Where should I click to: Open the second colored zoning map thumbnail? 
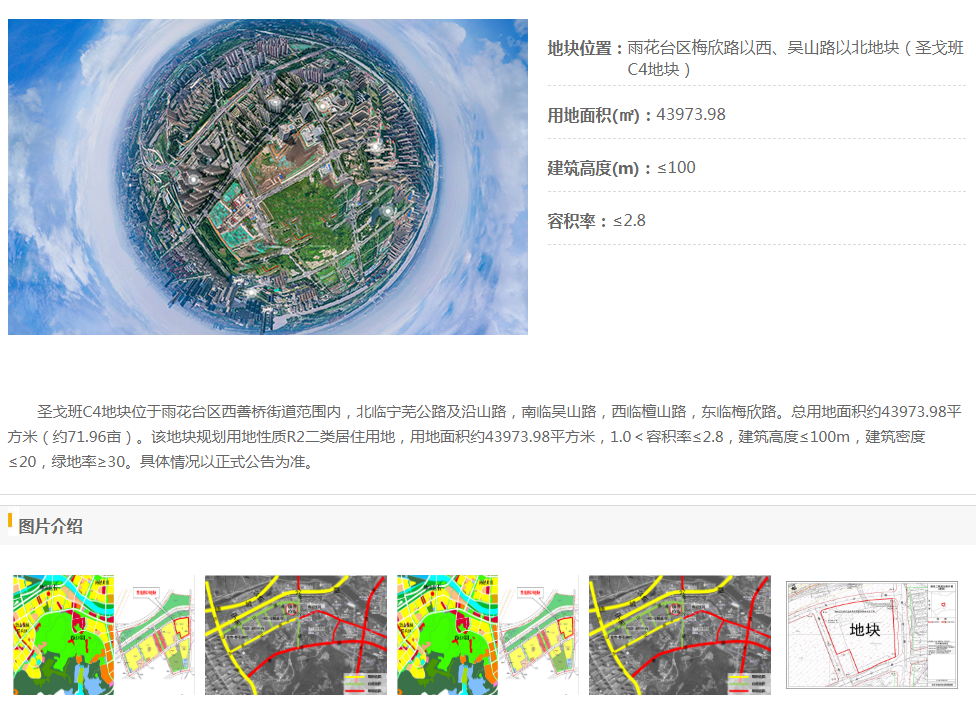coord(487,634)
